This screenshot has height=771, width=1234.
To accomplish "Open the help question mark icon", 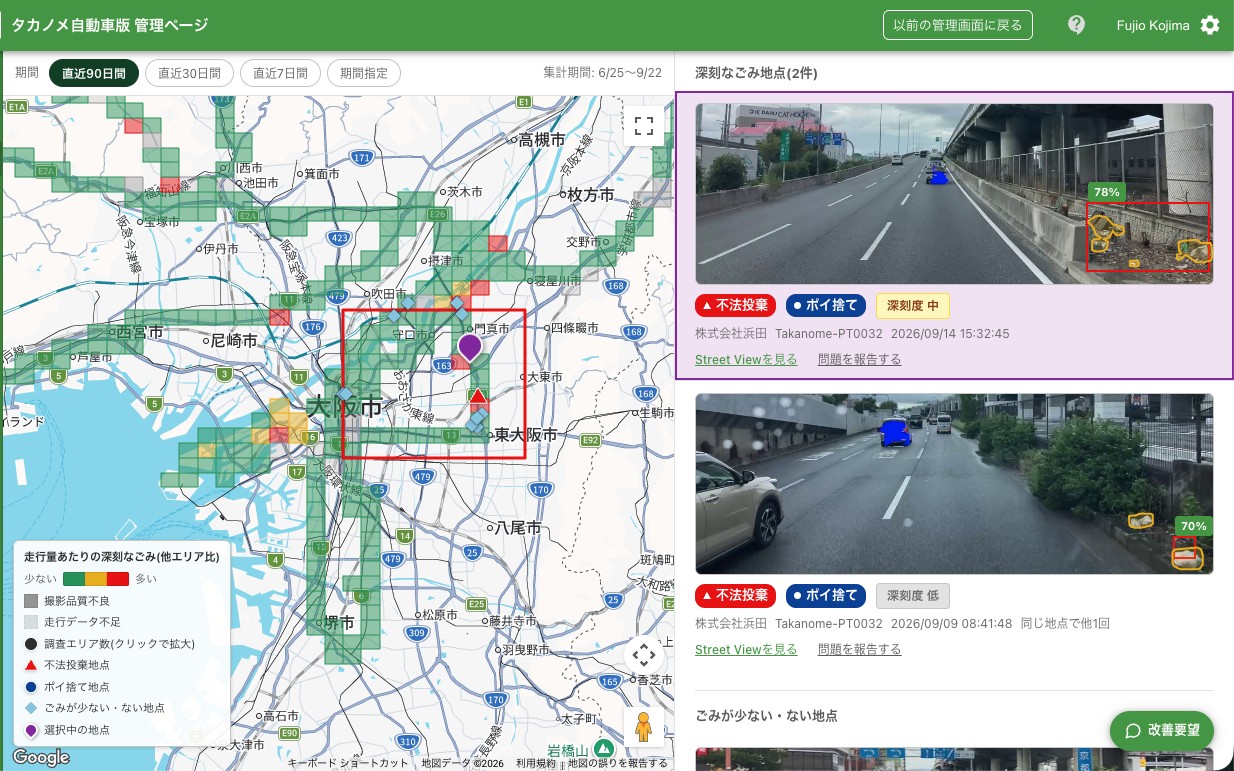I will click(1076, 25).
